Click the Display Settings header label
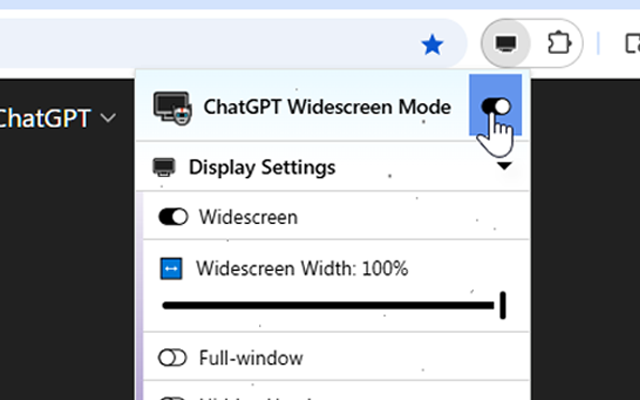This screenshot has width=640, height=400. (x=262, y=167)
